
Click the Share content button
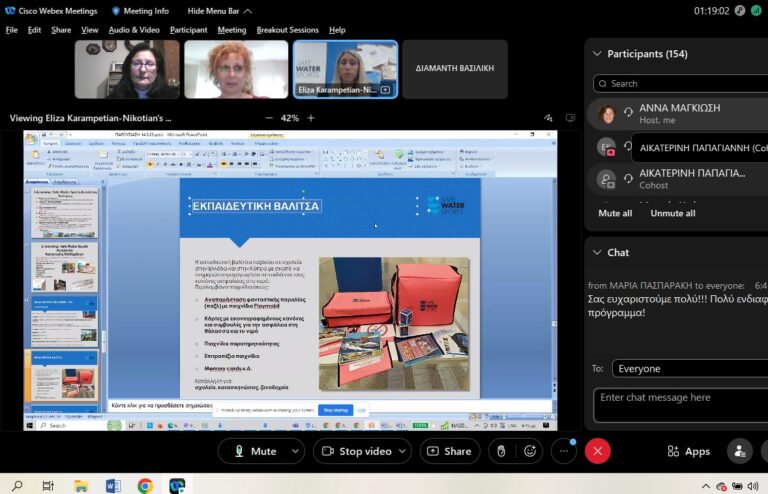tap(449, 451)
